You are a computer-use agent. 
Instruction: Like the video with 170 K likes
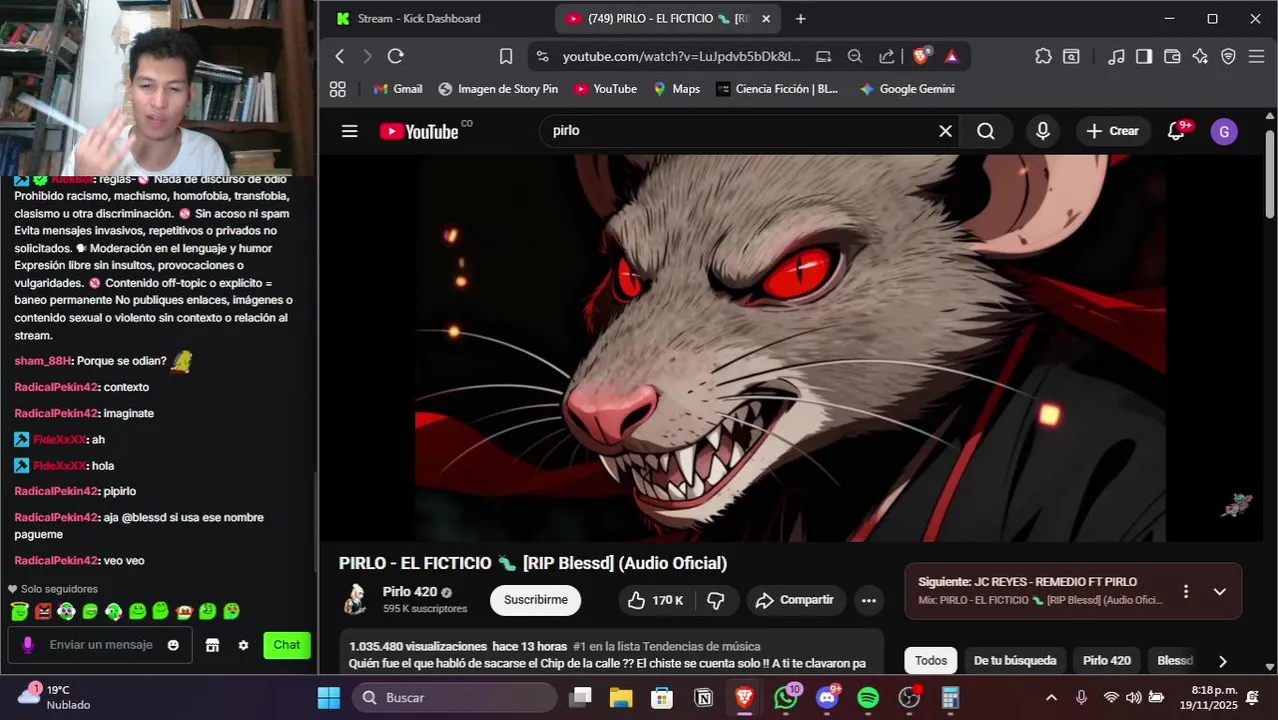tap(655, 600)
